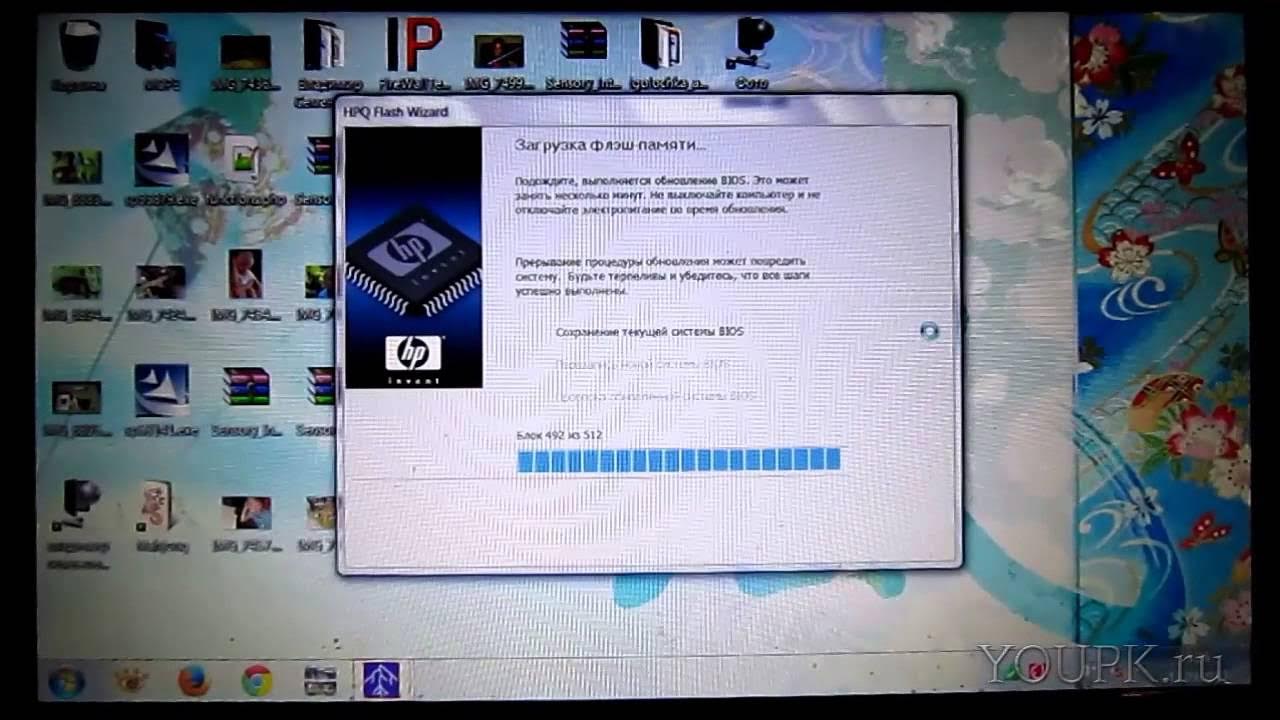Click the 'Блок 492 из 512' status text

[559, 436]
